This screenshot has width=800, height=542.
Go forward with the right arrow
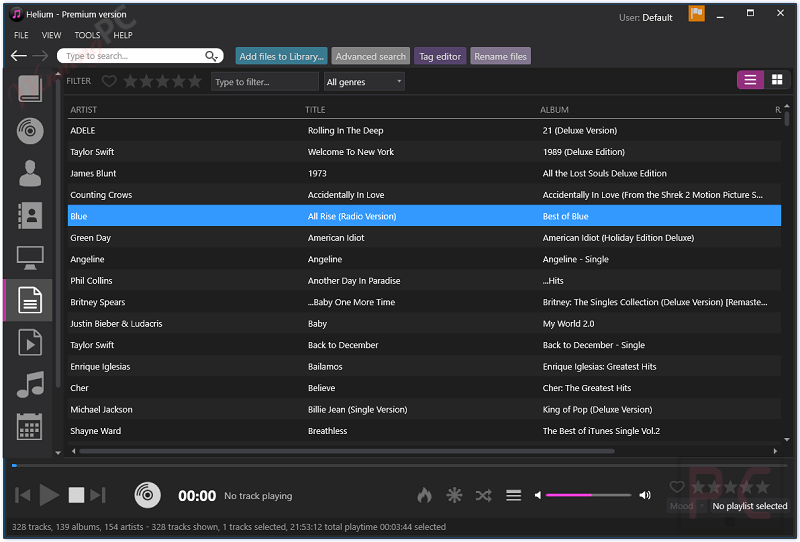pos(40,56)
